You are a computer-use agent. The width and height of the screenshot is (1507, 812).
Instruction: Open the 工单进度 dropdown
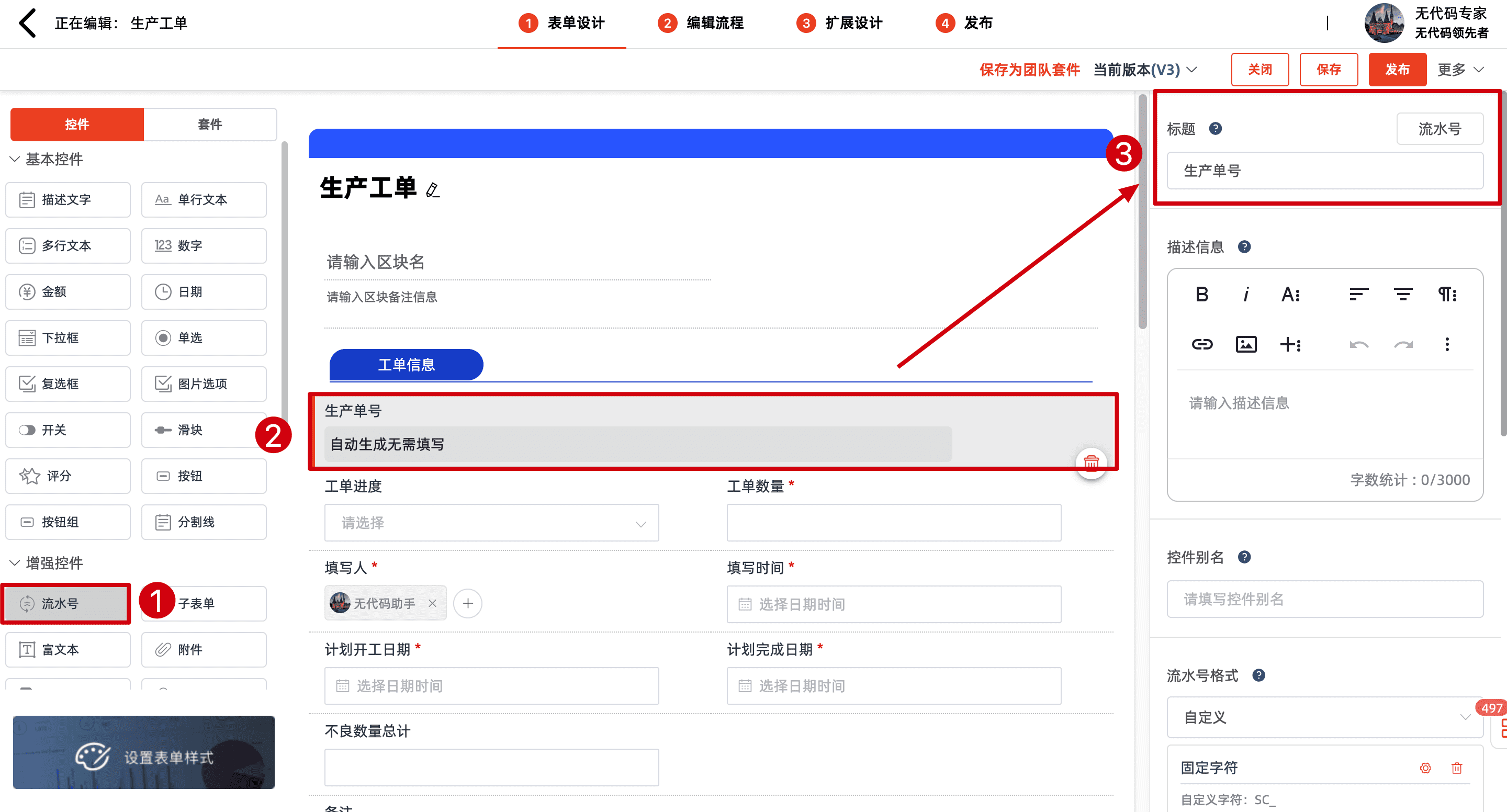coord(491,523)
